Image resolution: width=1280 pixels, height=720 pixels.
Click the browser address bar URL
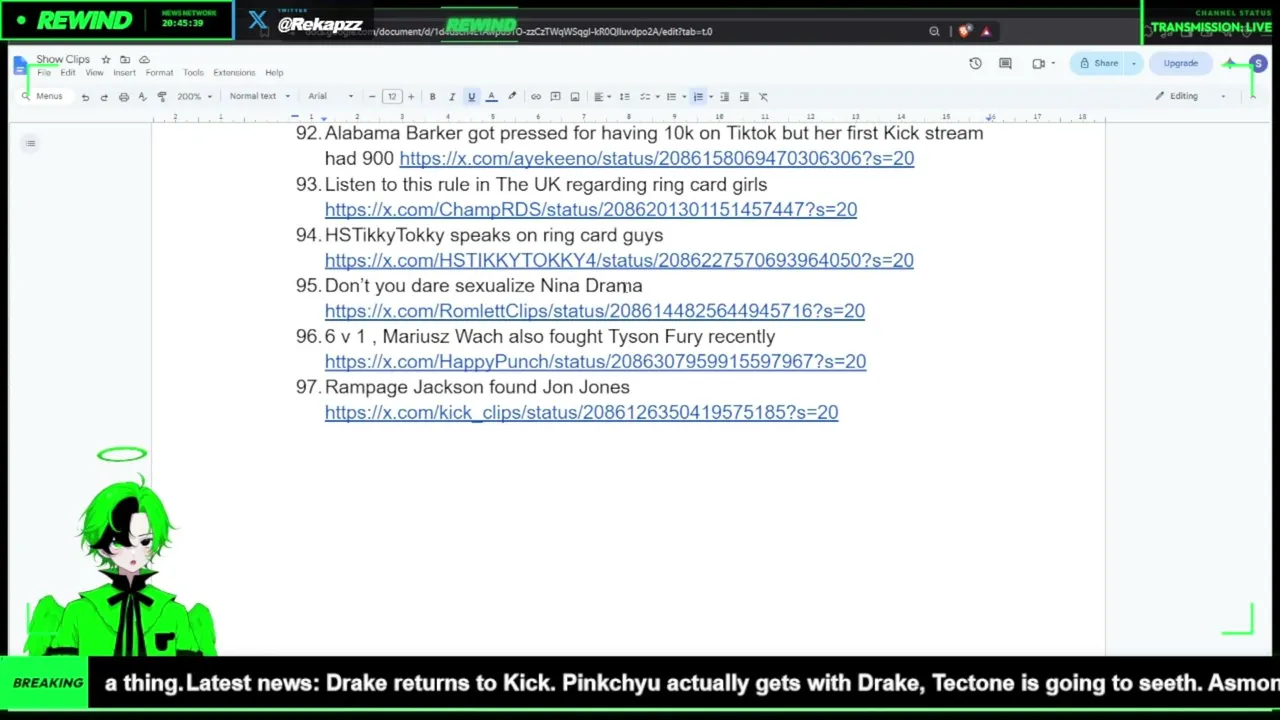pyautogui.click(x=508, y=32)
